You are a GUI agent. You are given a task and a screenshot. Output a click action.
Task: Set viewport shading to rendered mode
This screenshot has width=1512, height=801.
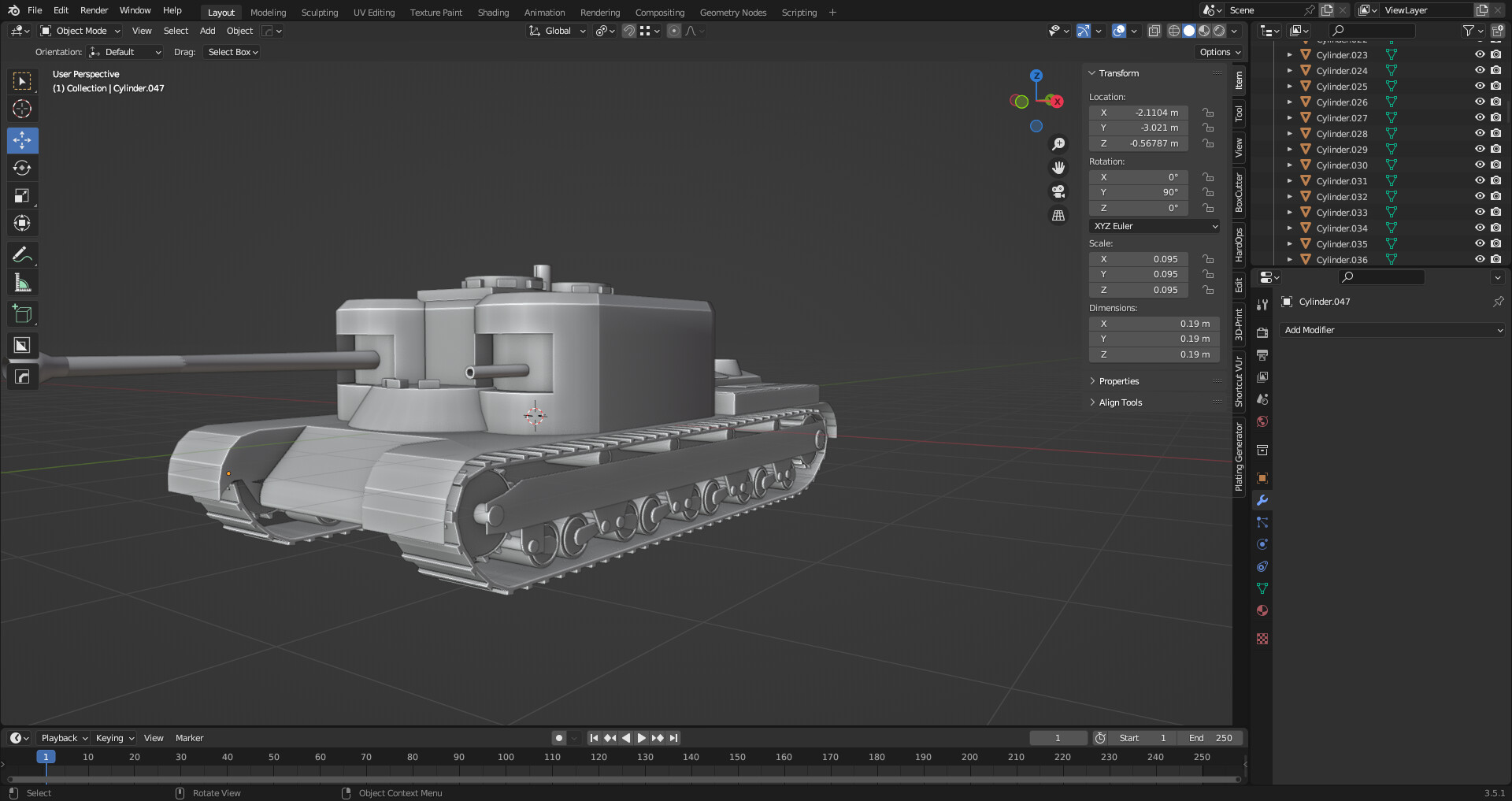tap(1218, 31)
